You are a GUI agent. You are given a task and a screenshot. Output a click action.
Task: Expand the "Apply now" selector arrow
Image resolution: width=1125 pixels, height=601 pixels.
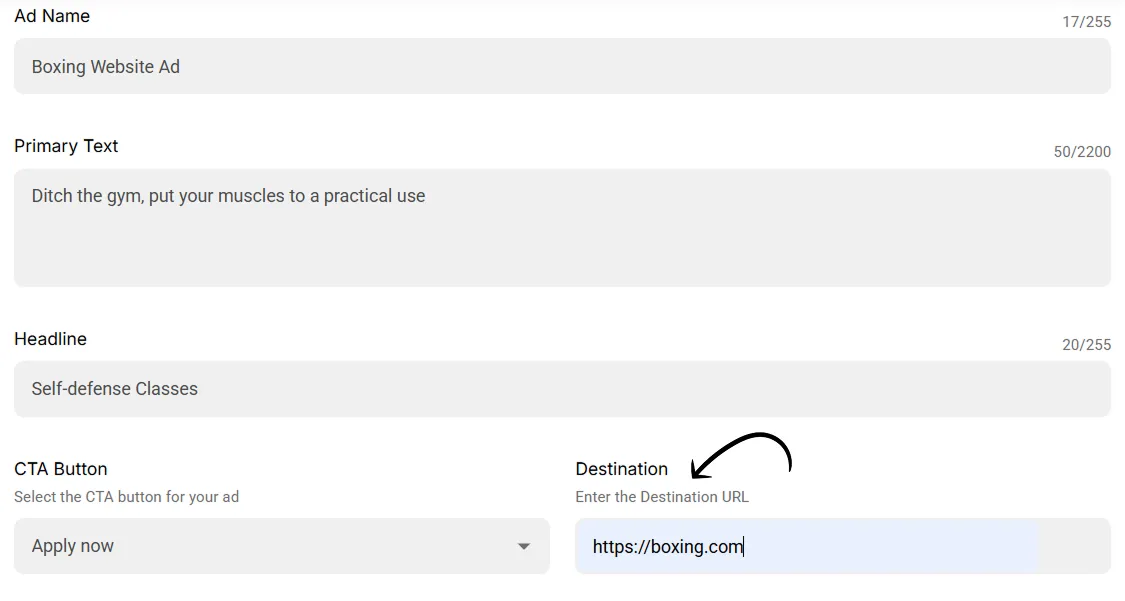524,546
